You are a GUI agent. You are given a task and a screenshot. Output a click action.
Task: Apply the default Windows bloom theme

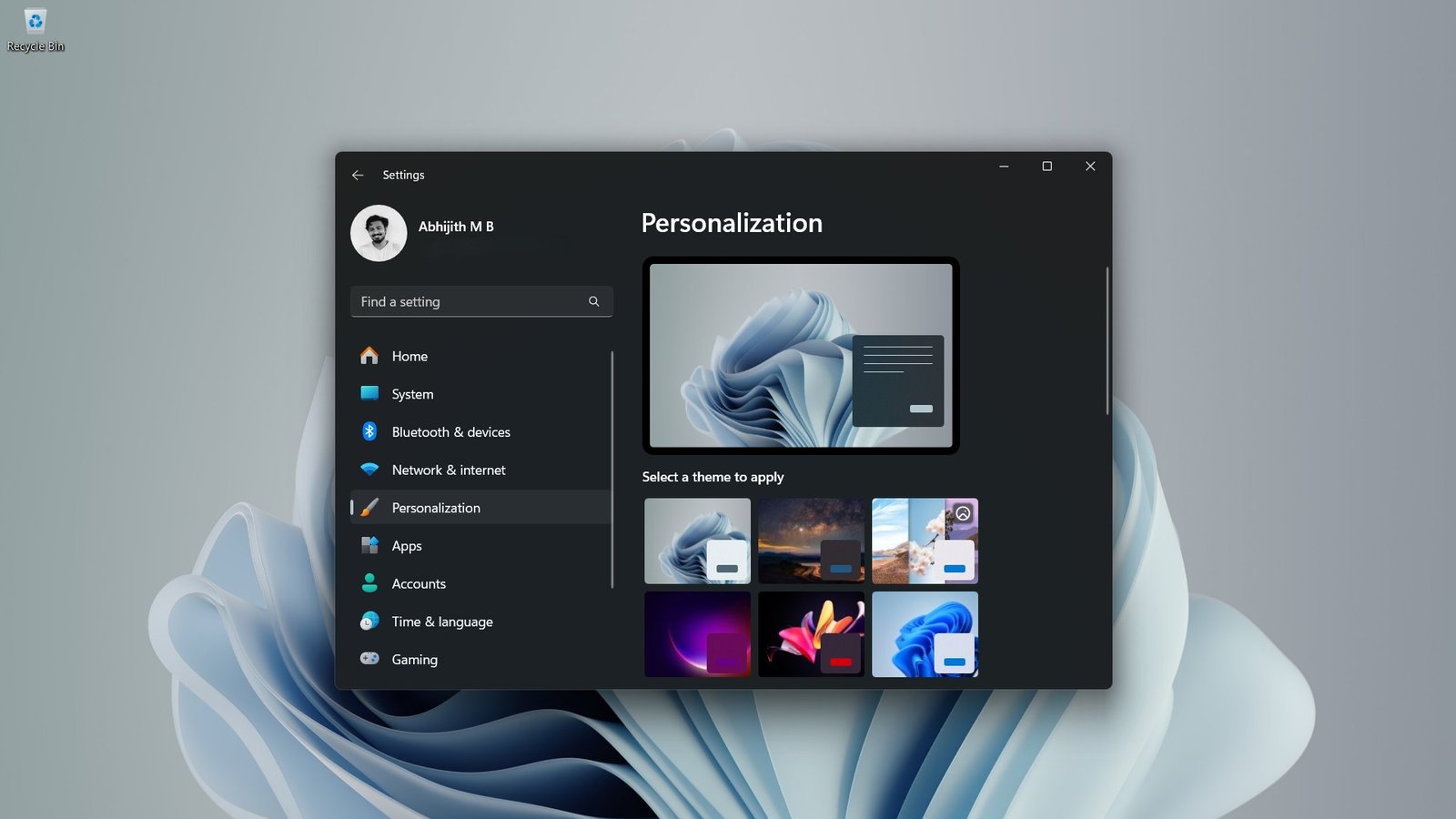pos(697,541)
